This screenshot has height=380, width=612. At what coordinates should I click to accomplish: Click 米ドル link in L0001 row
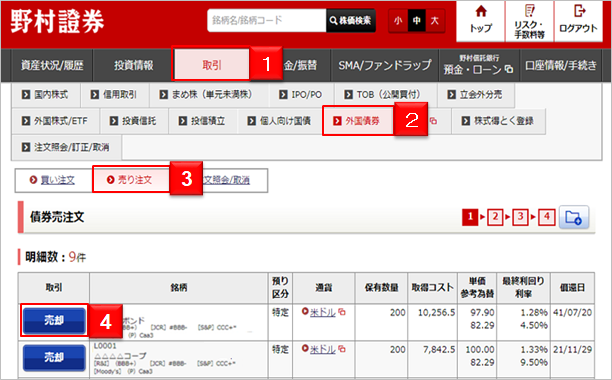323,349
